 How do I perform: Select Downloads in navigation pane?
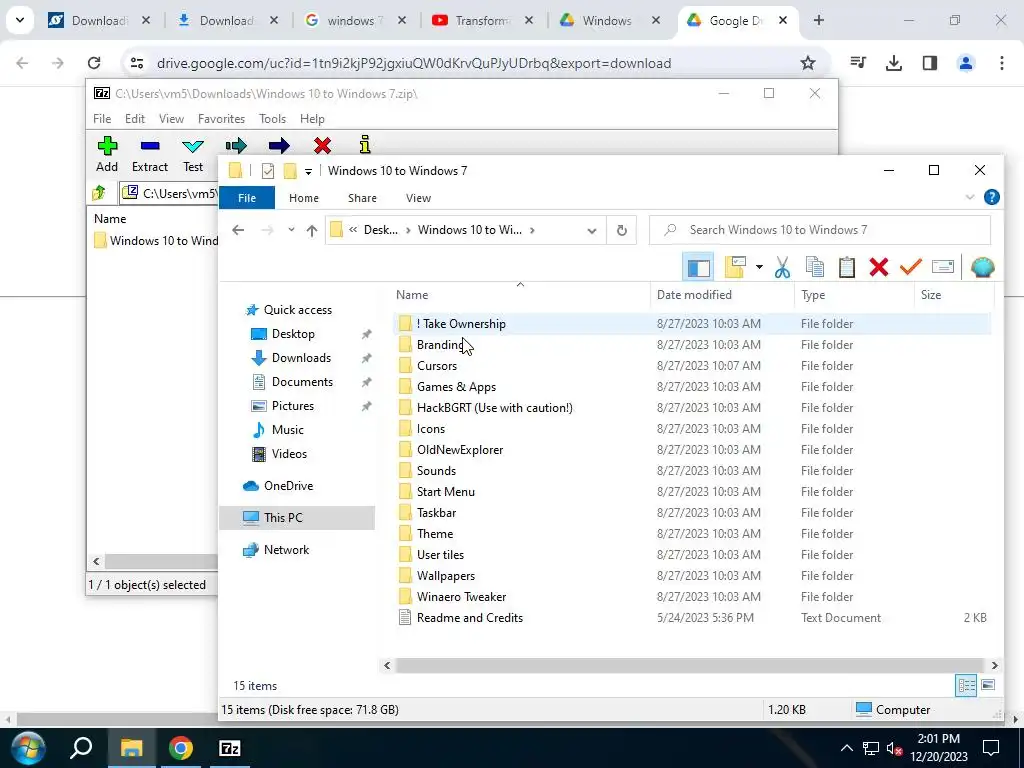pos(301,358)
